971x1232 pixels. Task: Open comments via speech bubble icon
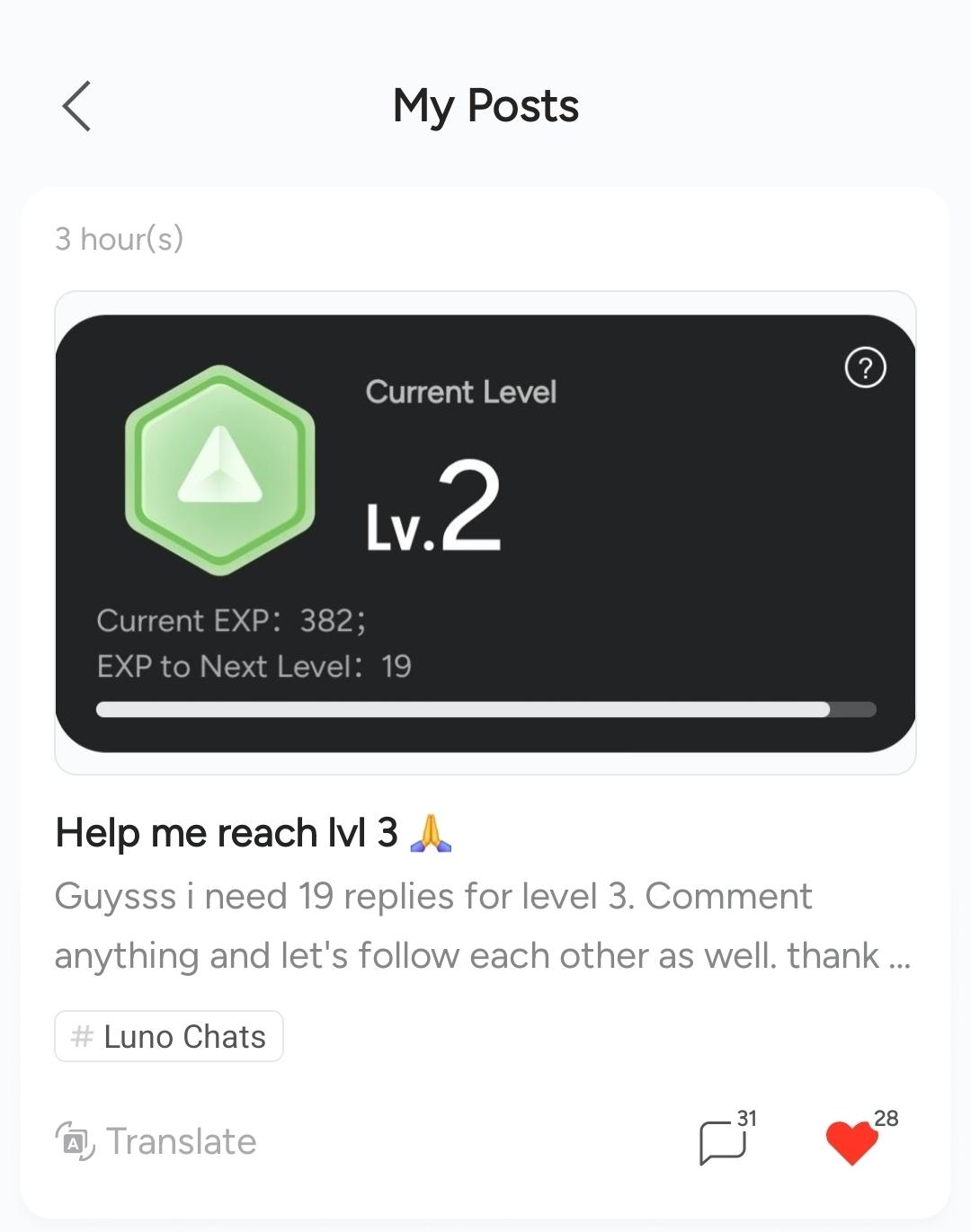(x=723, y=1143)
